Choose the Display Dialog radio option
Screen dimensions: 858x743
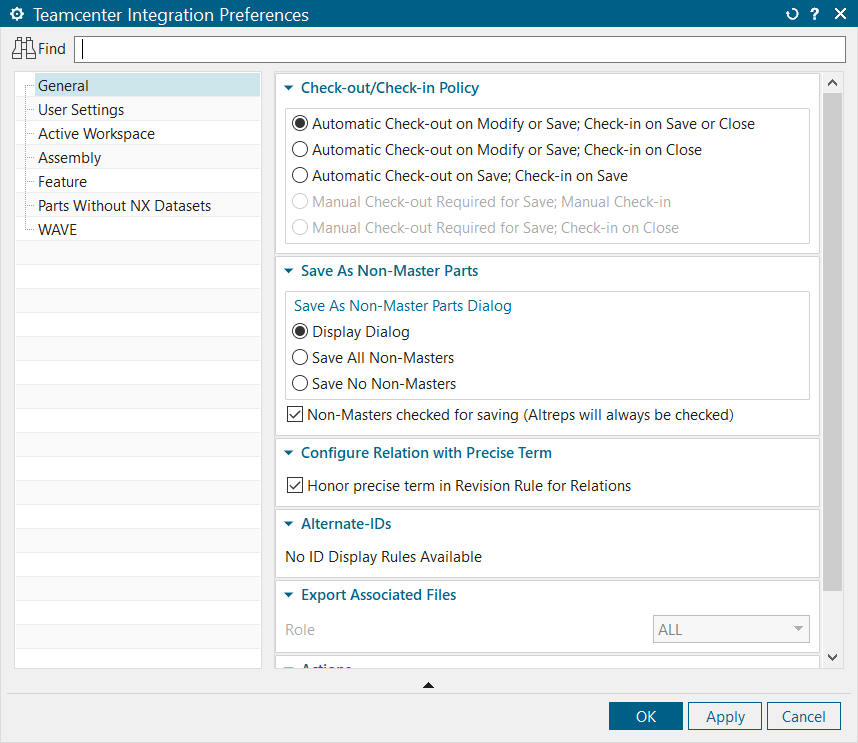click(300, 331)
